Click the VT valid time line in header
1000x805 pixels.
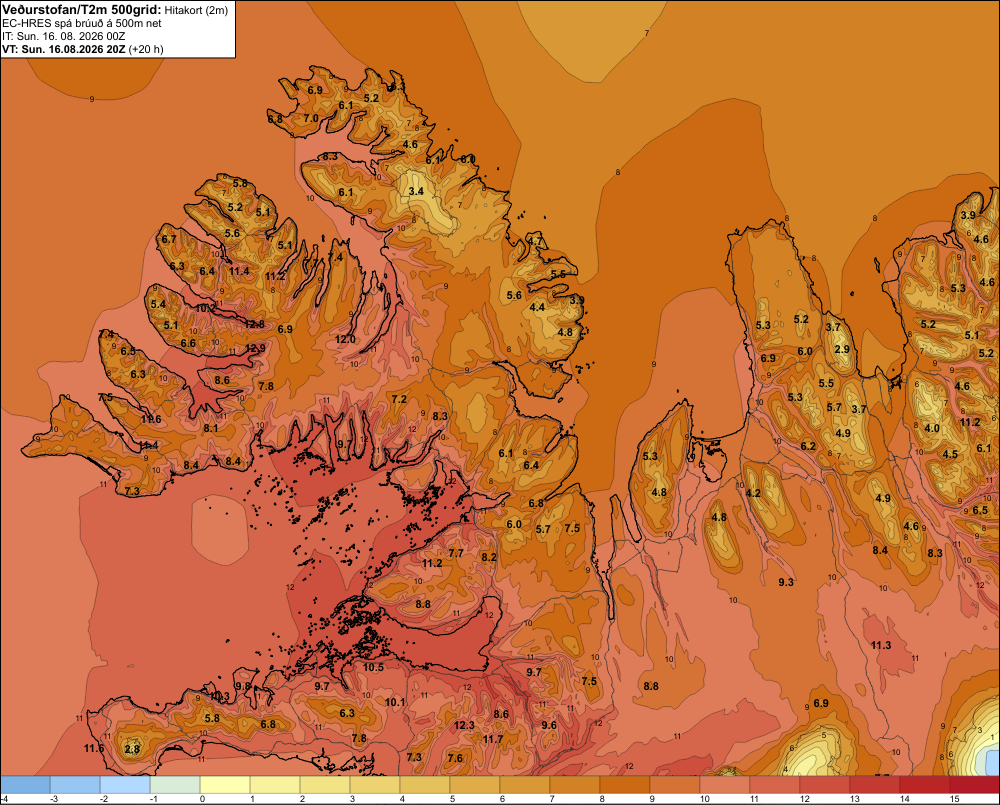pos(83,49)
